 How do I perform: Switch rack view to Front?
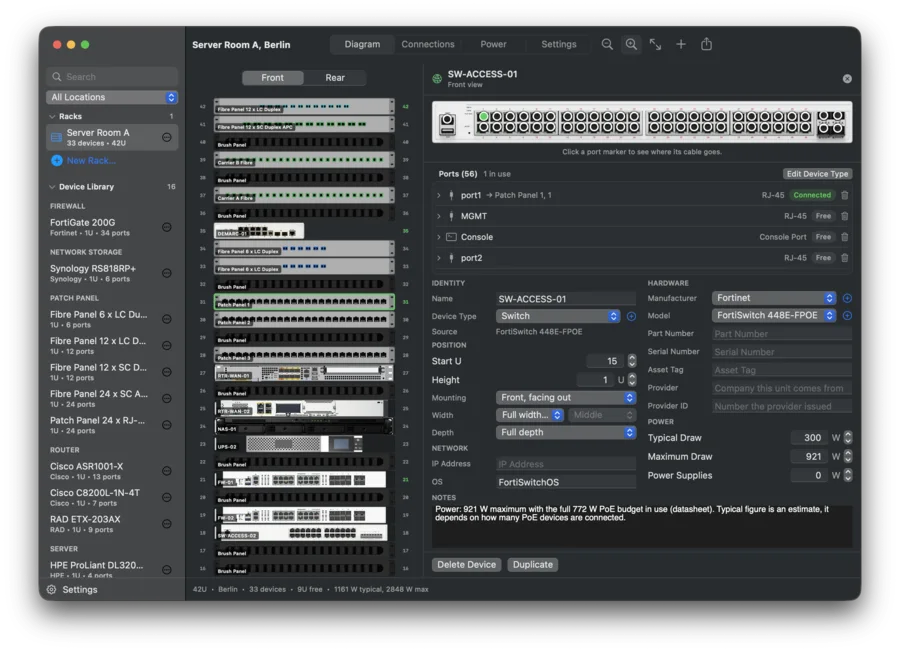[273, 77]
